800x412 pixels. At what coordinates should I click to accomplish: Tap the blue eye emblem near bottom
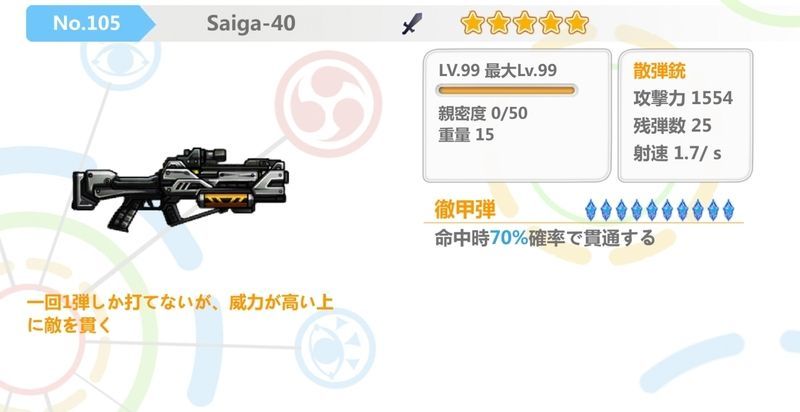(335, 348)
